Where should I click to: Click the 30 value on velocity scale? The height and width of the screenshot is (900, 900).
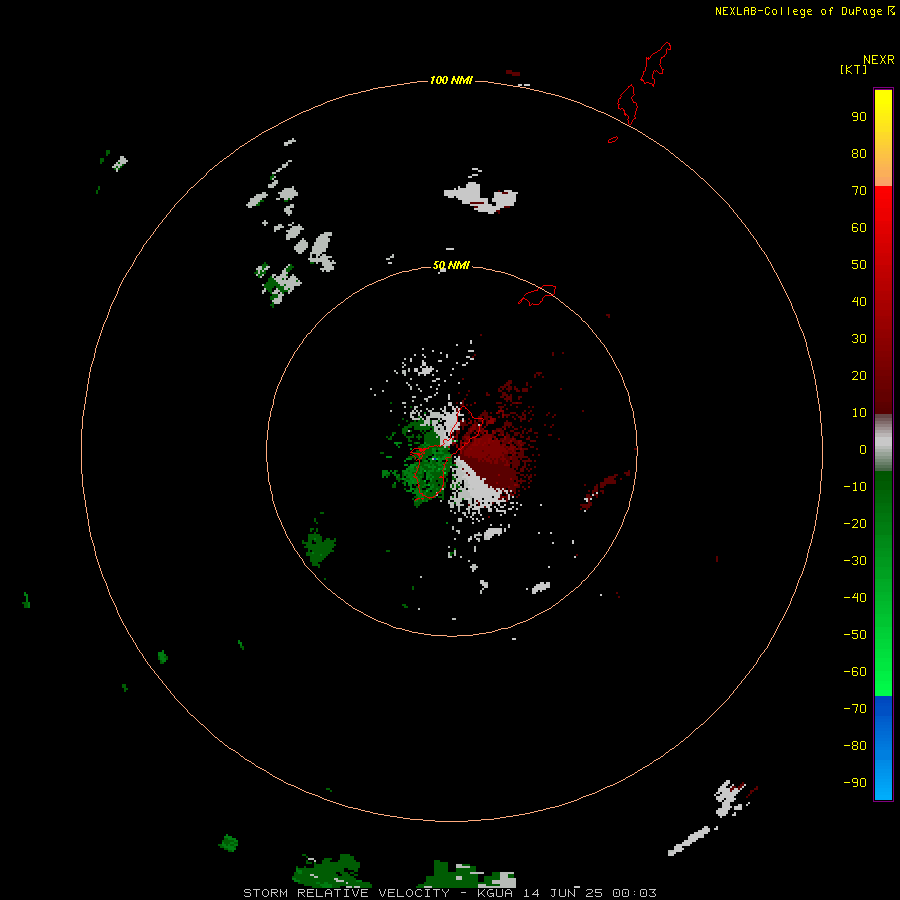coord(859,339)
